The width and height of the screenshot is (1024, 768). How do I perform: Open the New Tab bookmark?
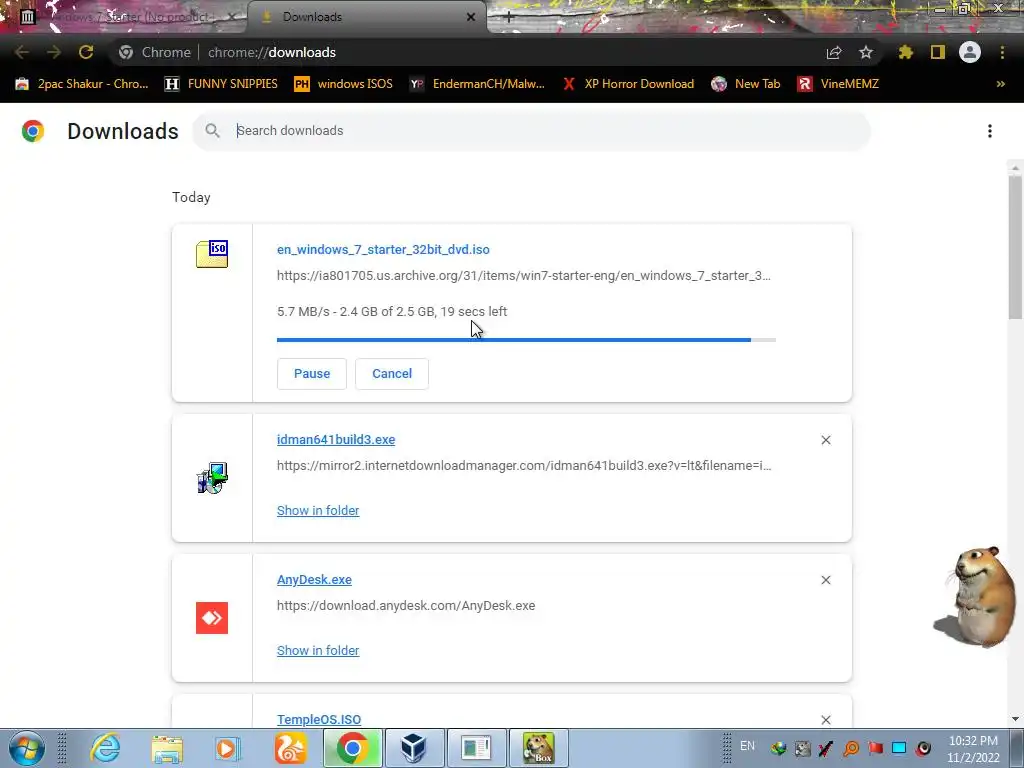pos(746,84)
